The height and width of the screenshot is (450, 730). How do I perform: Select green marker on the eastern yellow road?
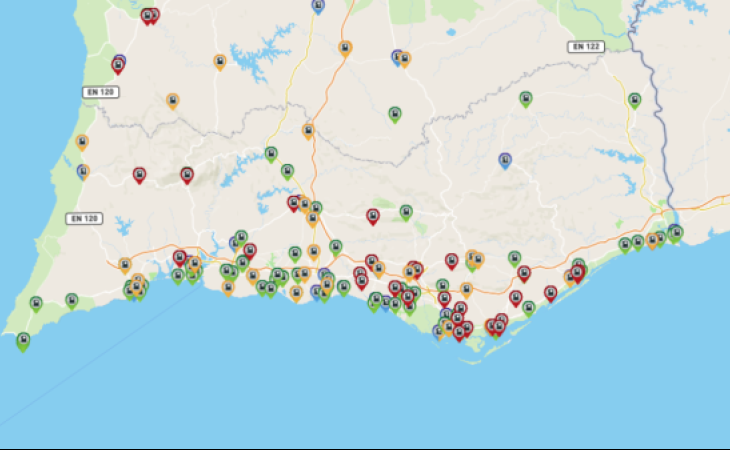[x=634, y=101]
